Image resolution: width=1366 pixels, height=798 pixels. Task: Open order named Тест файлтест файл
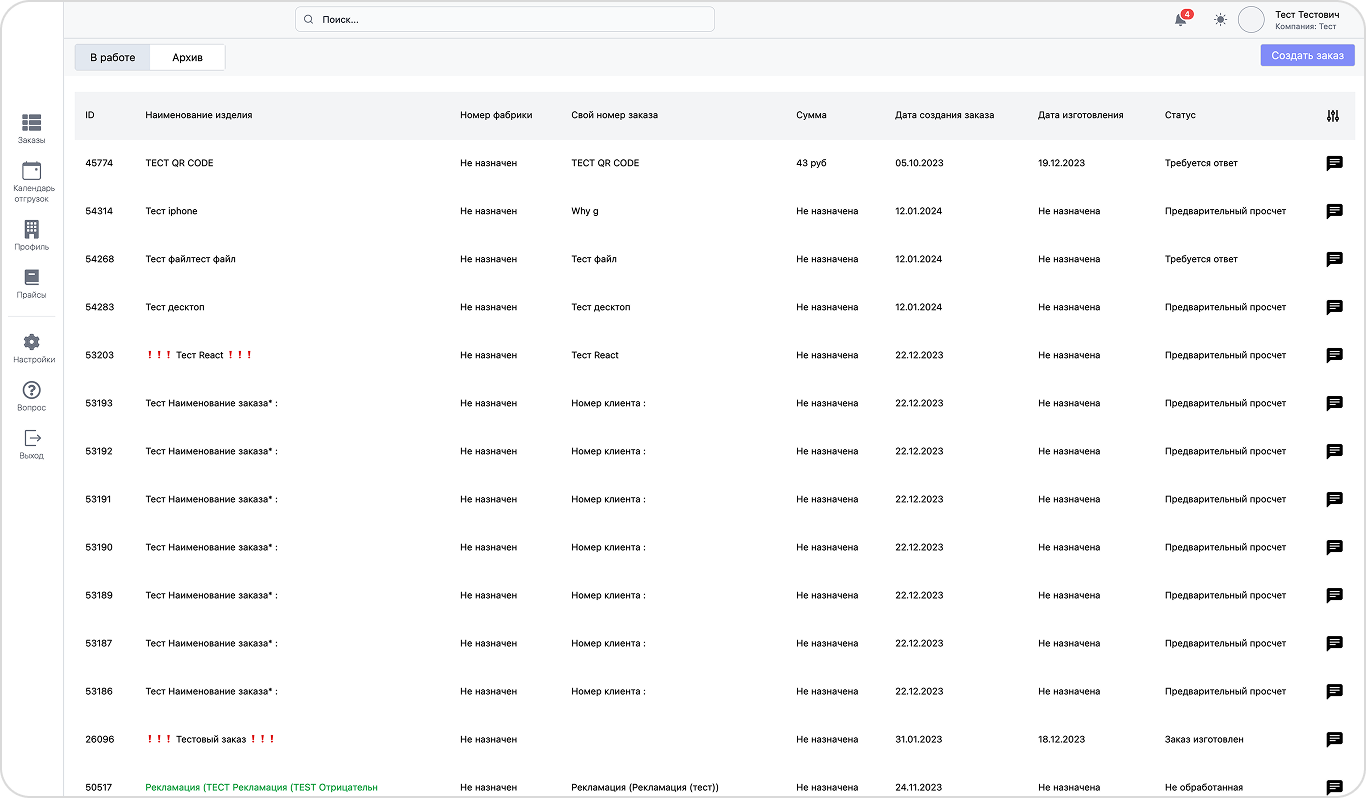click(x=190, y=259)
